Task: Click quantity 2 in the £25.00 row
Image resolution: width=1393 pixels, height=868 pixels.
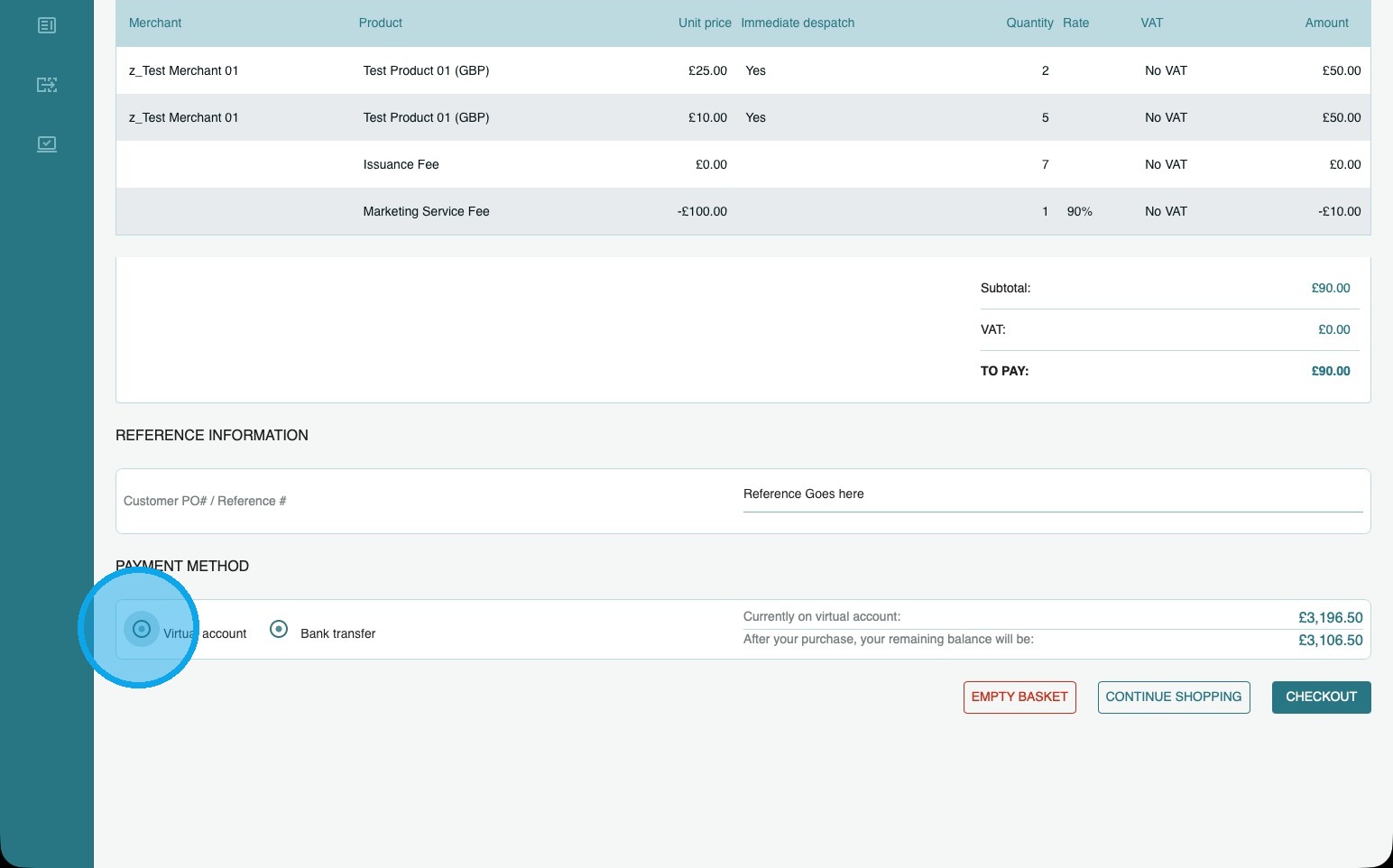Action: point(1046,70)
